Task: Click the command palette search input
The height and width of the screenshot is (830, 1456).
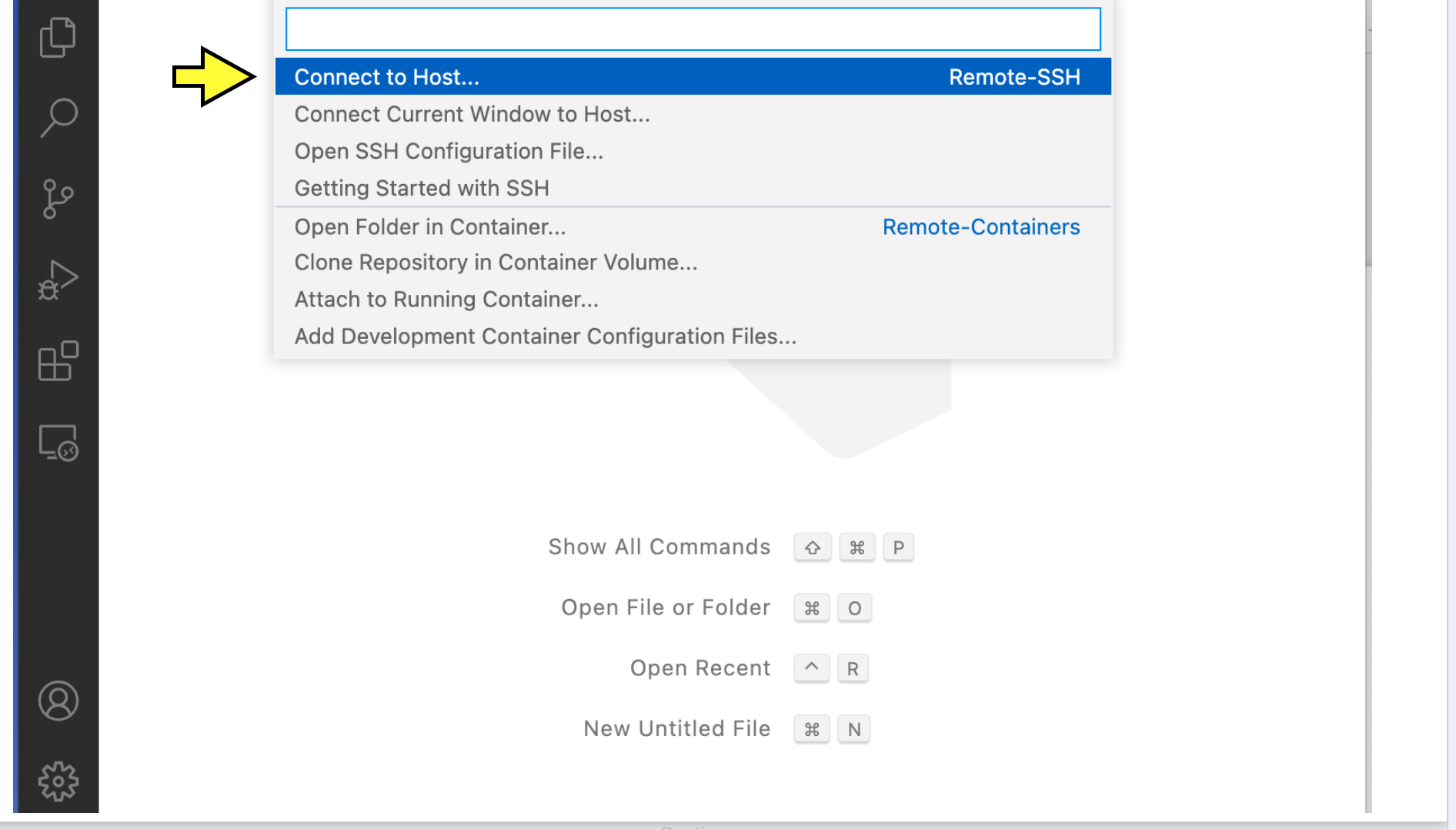Action: click(x=693, y=29)
